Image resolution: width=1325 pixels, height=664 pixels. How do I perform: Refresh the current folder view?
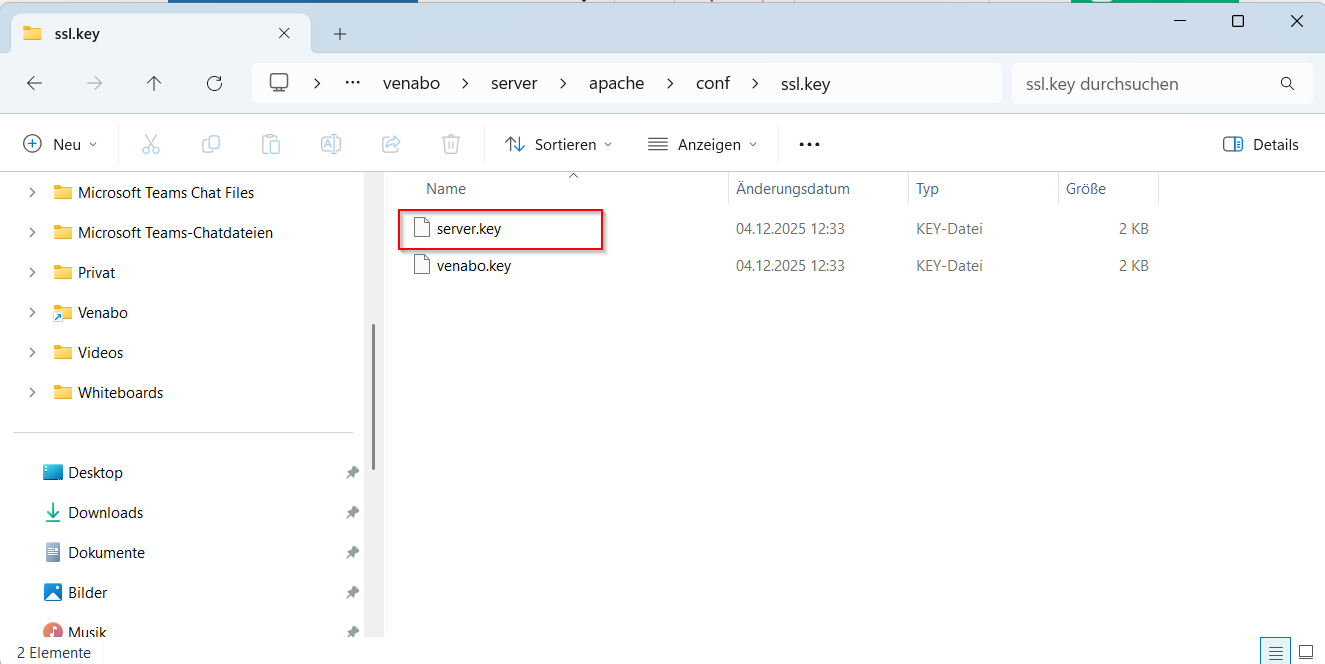tap(214, 84)
